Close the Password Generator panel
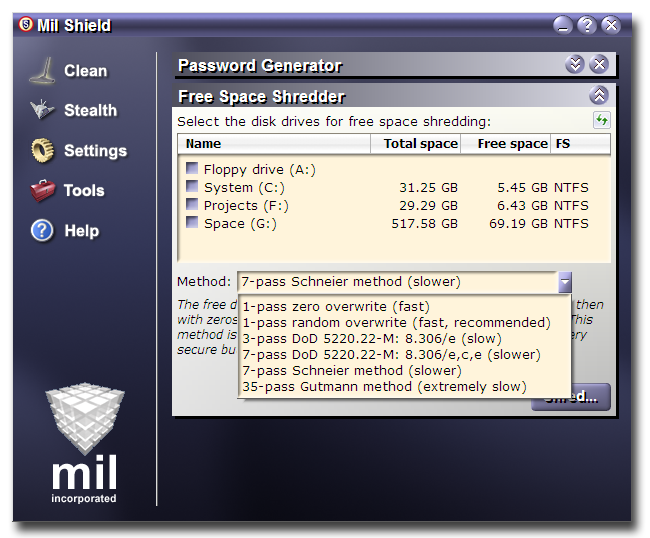The width and height of the screenshot is (650, 538). pyautogui.click(x=599, y=65)
